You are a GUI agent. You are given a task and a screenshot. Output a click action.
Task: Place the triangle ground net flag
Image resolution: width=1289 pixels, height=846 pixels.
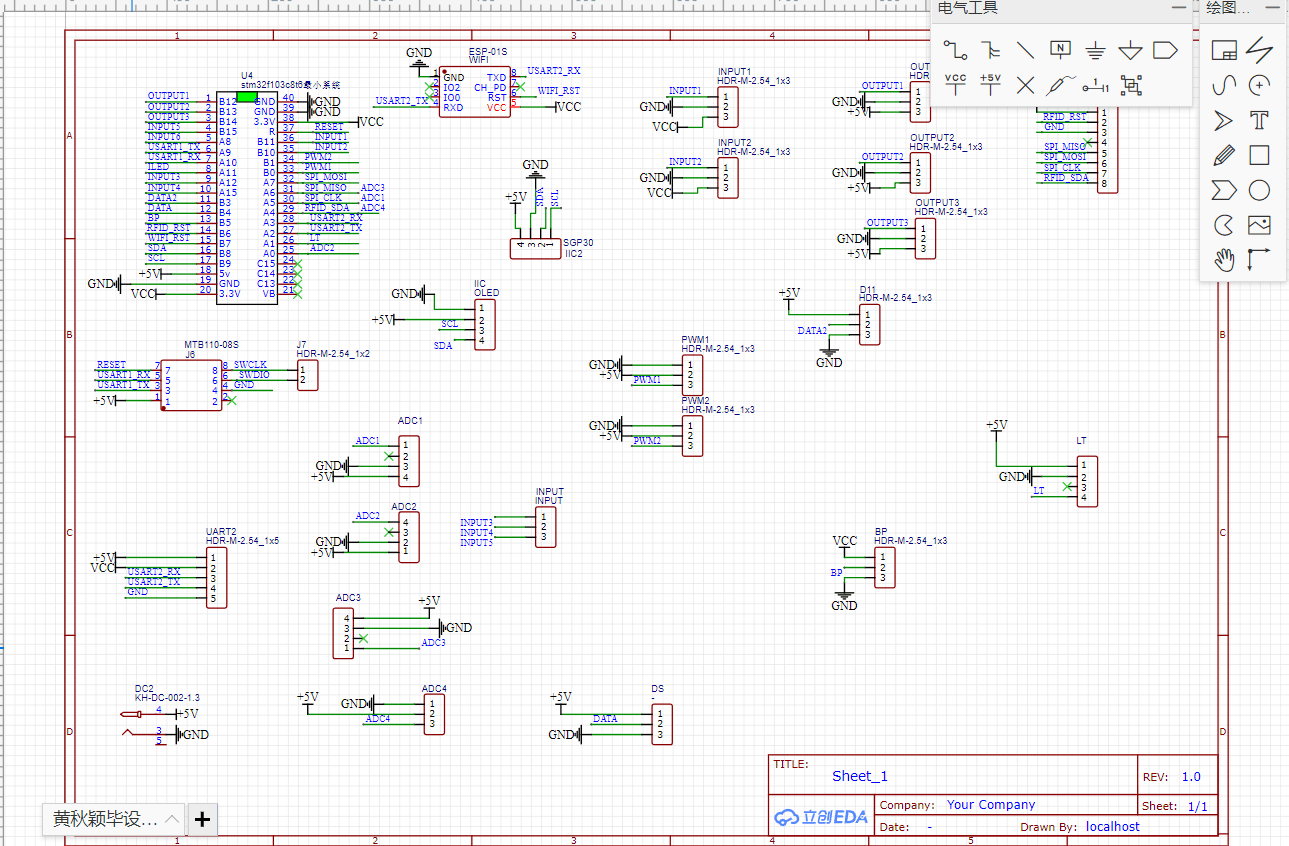coord(1130,50)
